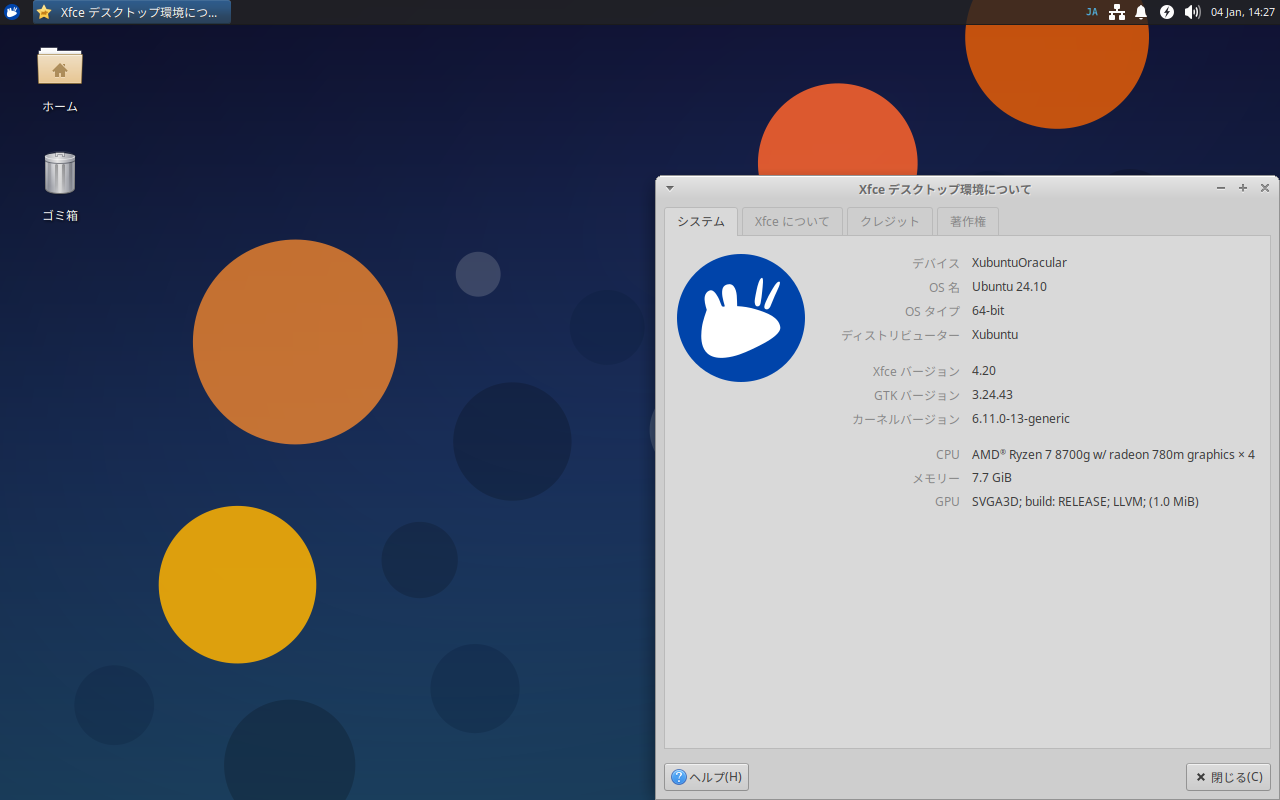Click the JA keyboard layout indicator
The height and width of the screenshot is (800, 1280).
coord(1091,12)
